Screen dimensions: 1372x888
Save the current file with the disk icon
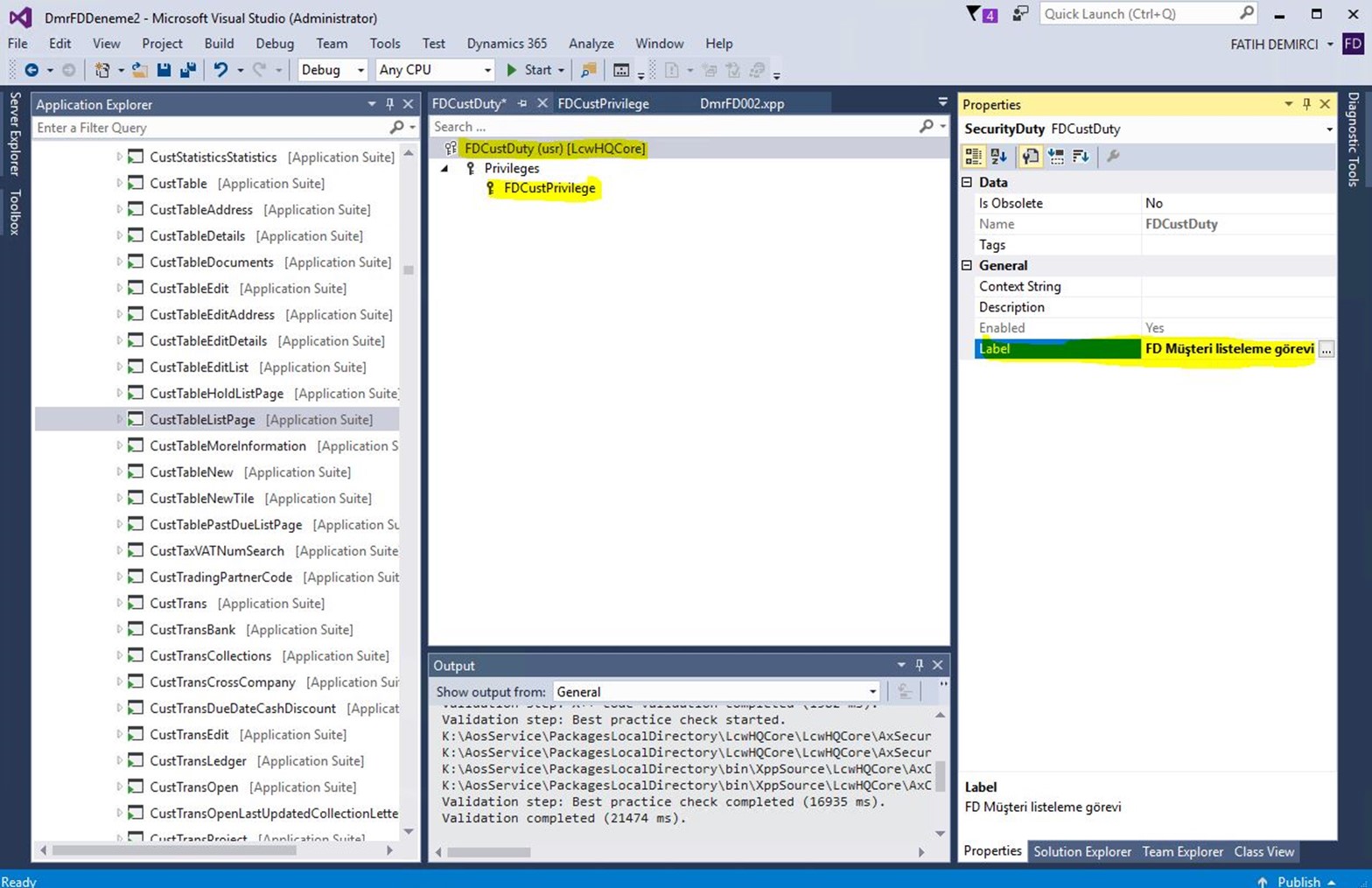point(164,70)
